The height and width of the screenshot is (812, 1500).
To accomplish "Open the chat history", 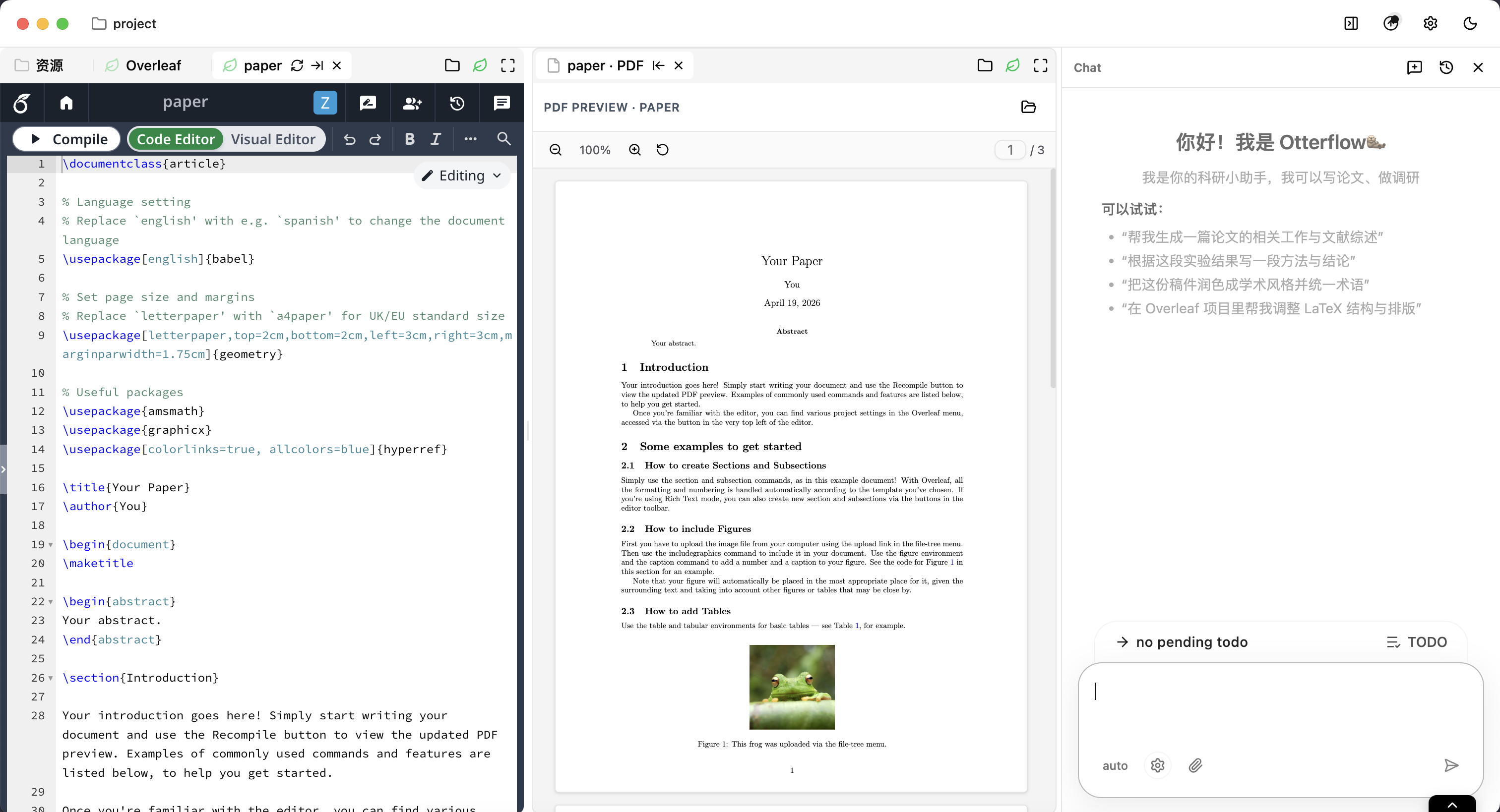I will 1446,67.
